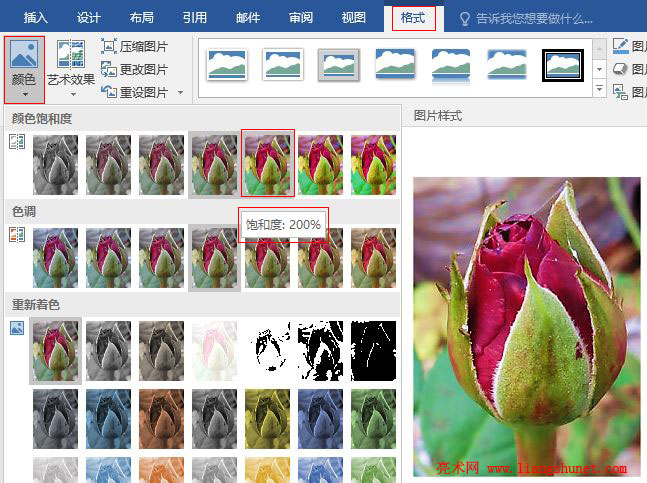This screenshot has width=647, height=483.
Task: Switch to the 布局 tab
Action: (x=142, y=17)
